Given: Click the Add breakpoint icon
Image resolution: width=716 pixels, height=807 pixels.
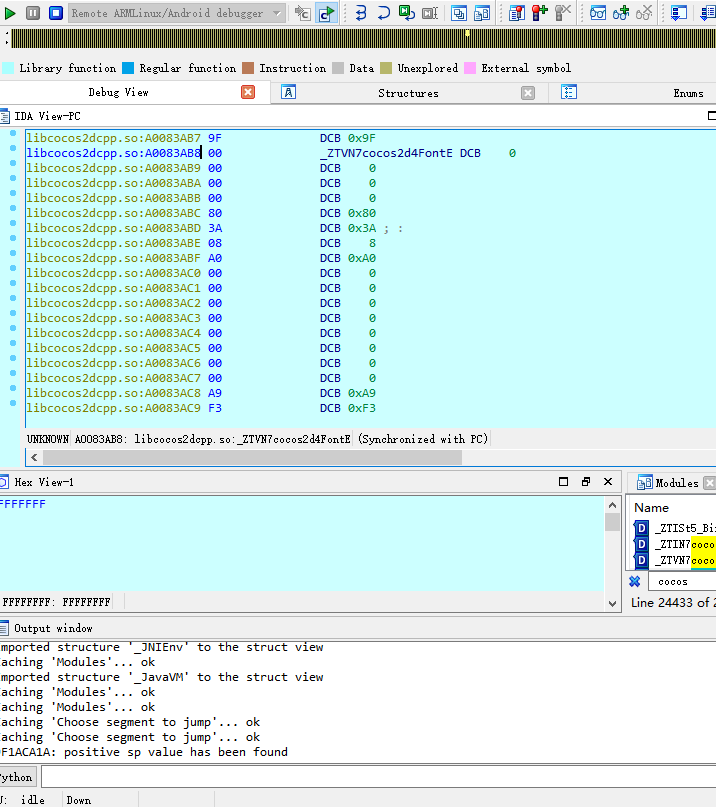Looking at the screenshot, I should (x=539, y=13).
